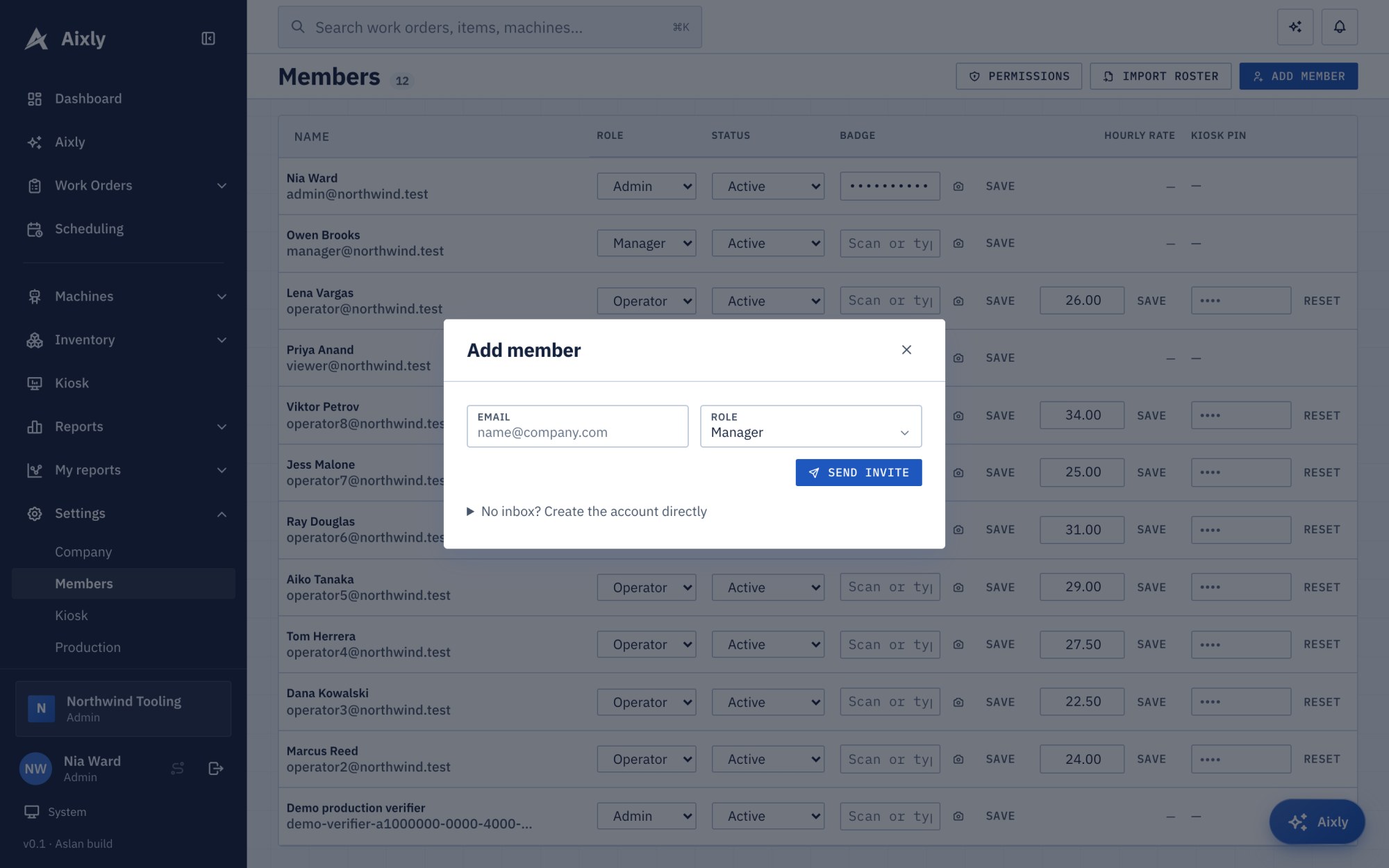
Task: Click hourly rate field showing 22.50
Action: pos(1082,702)
